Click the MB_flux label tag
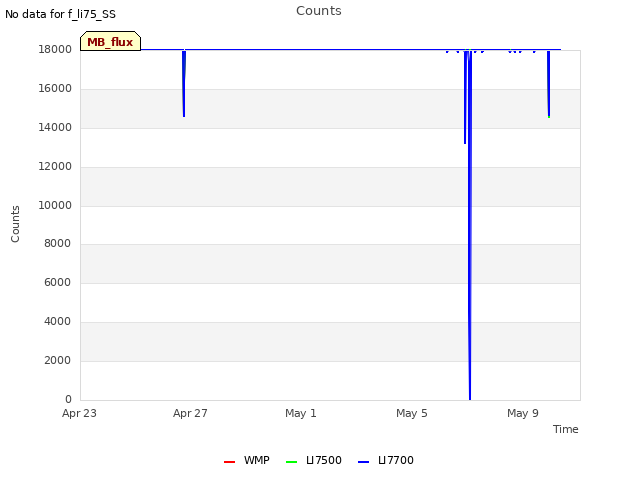Viewport: 640px width, 480px height. point(110,41)
